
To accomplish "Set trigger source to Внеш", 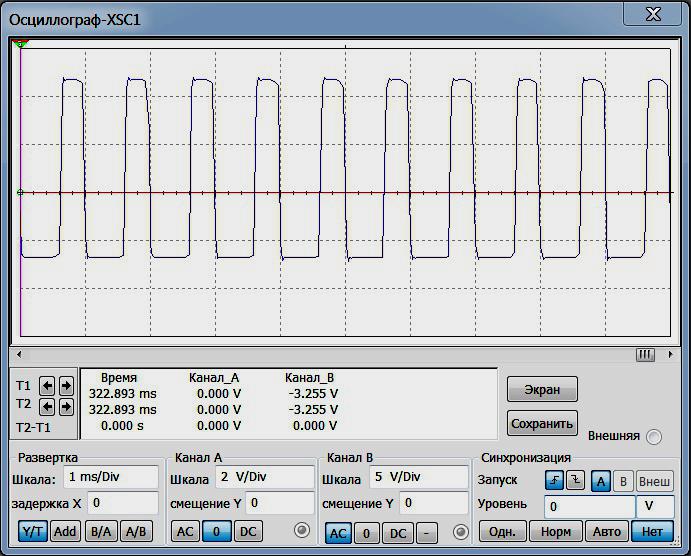I will point(654,482).
